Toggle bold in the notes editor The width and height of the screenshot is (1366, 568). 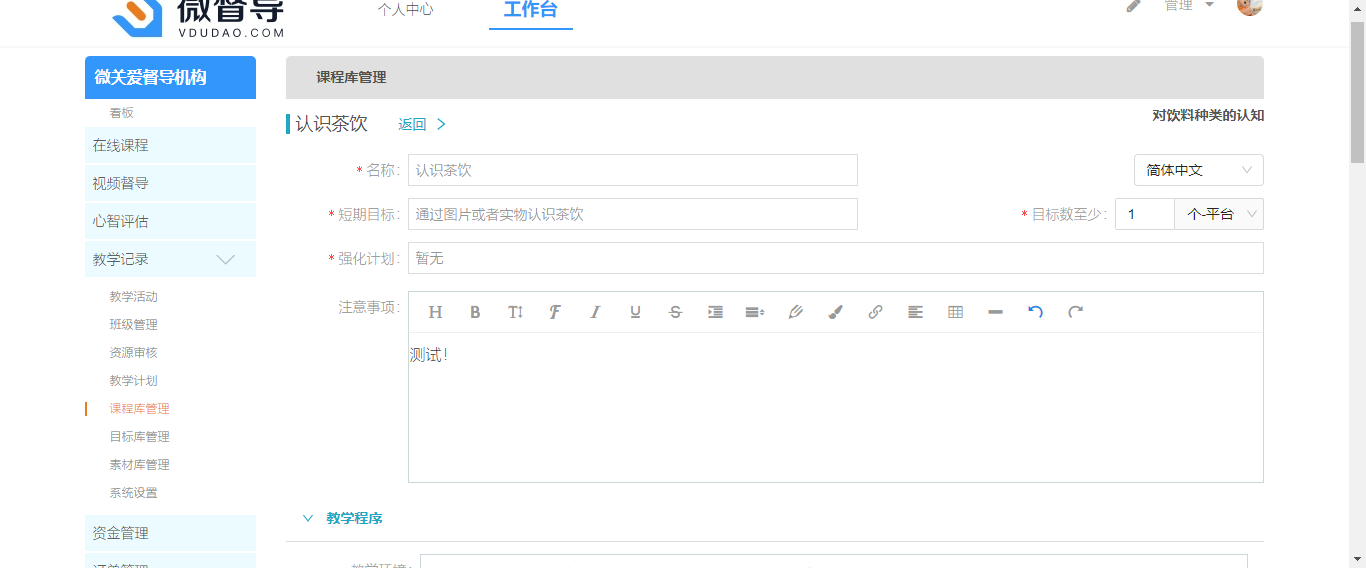475,312
